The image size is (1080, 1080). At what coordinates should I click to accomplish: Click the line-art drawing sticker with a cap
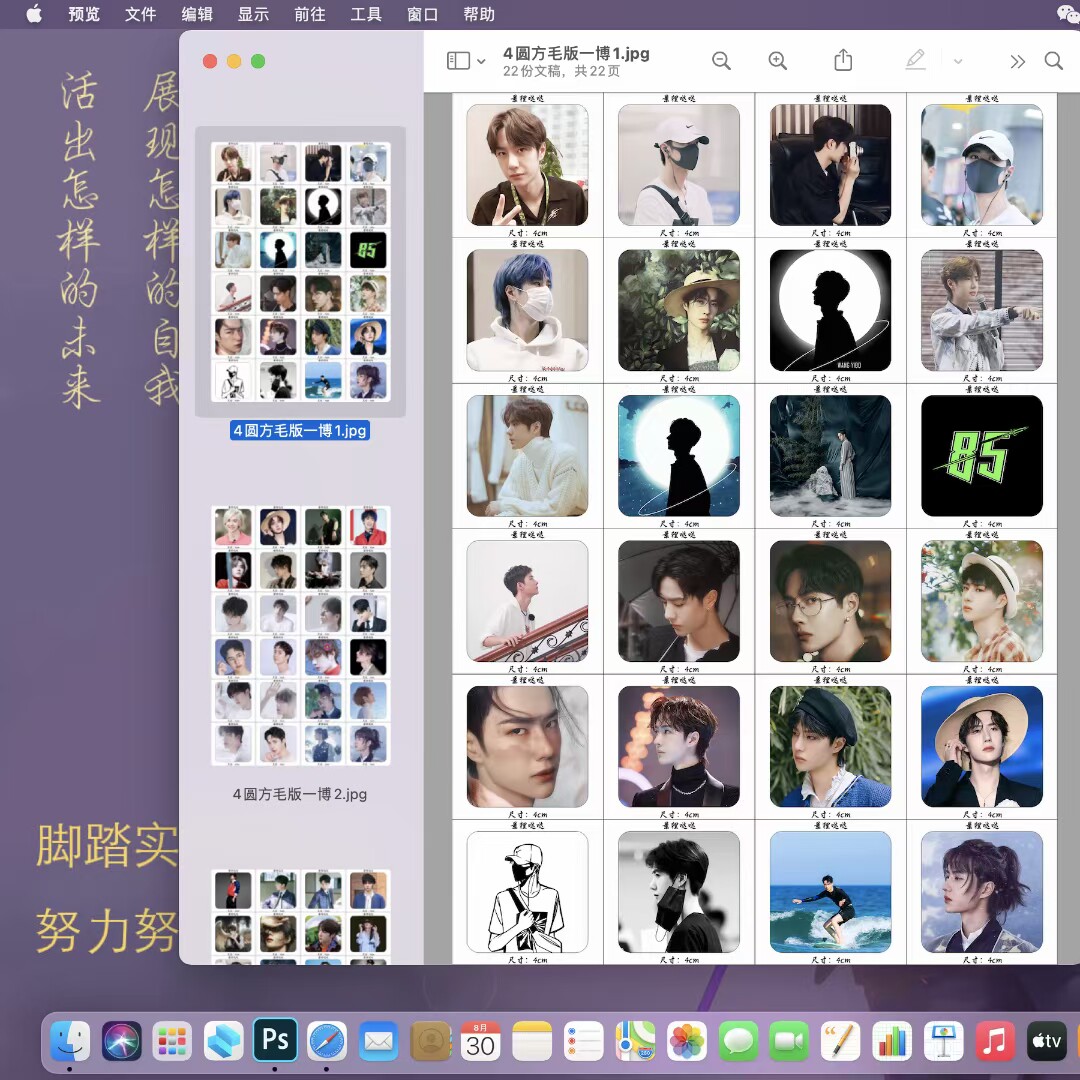point(527,892)
